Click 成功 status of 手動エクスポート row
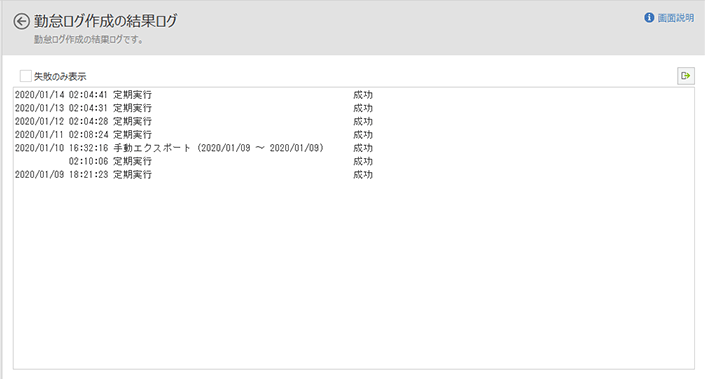Image resolution: width=705 pixels, height=379 pixels. pos(363,148)
